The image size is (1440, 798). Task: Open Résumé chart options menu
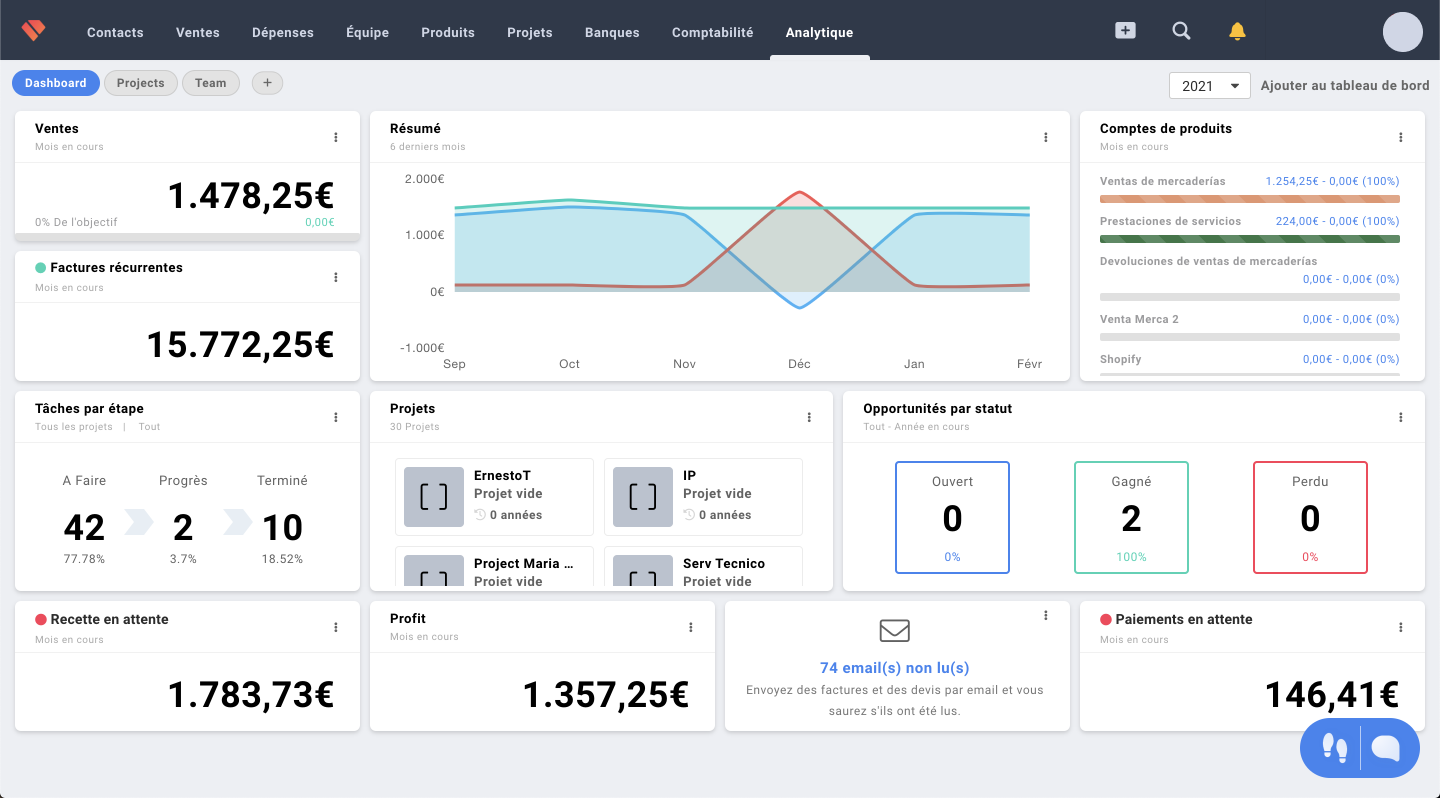tap(1046, 137)
